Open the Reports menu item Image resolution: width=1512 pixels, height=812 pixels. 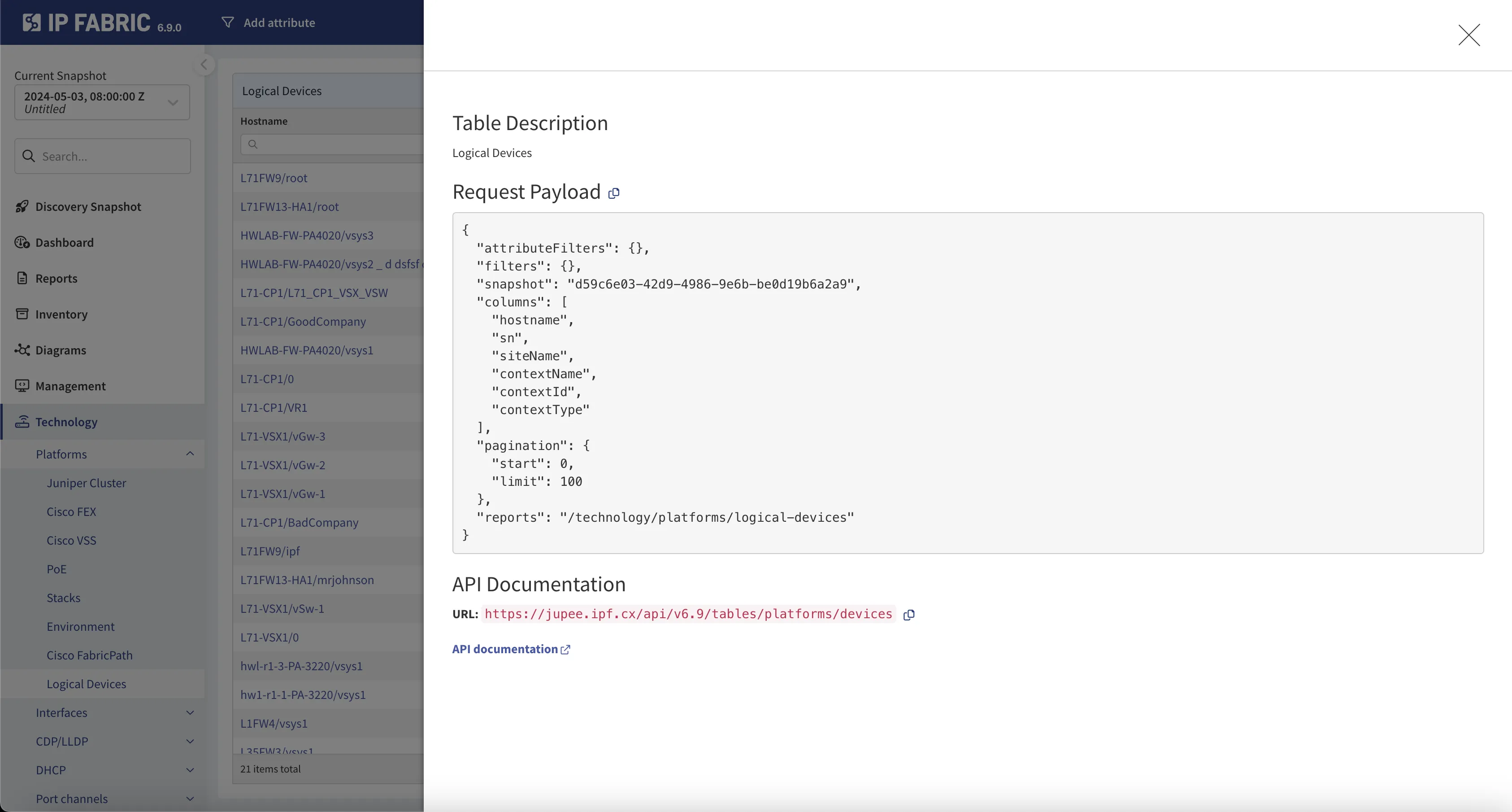pyautogui.click(x=56, y=278)
